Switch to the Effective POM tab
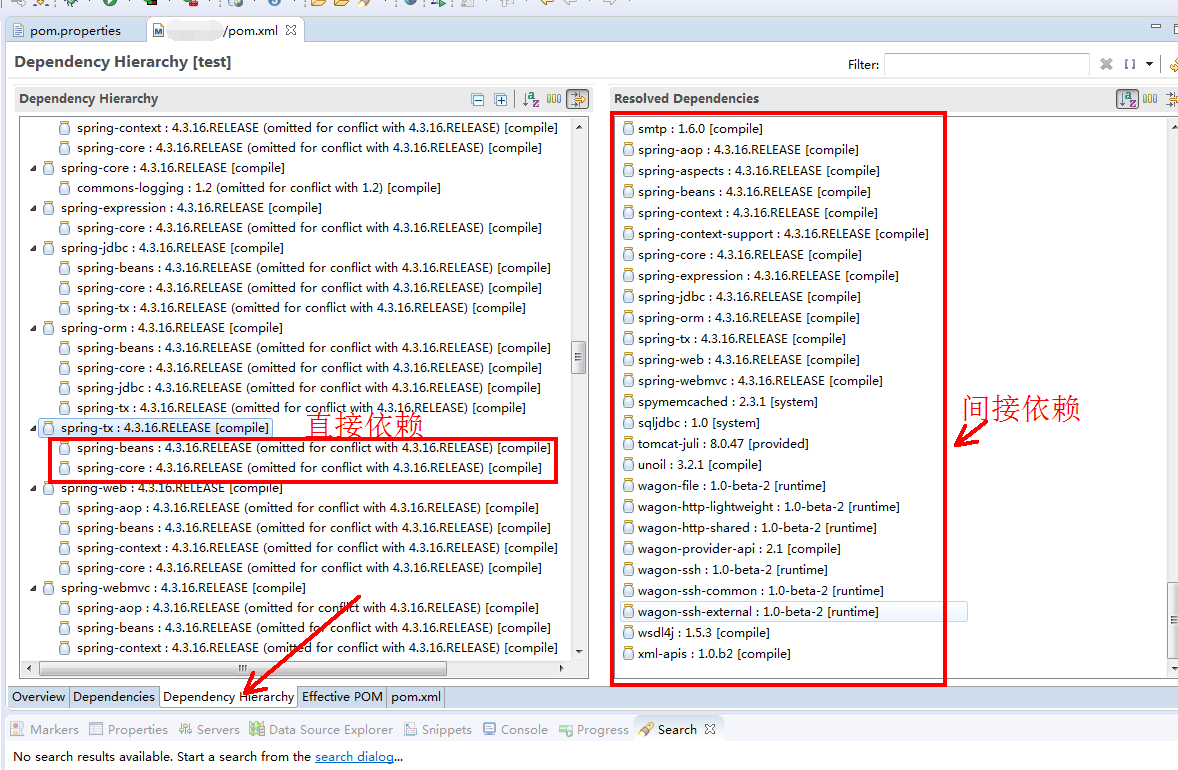Viewport: 1178px width, 770px height. click(342, 697)
